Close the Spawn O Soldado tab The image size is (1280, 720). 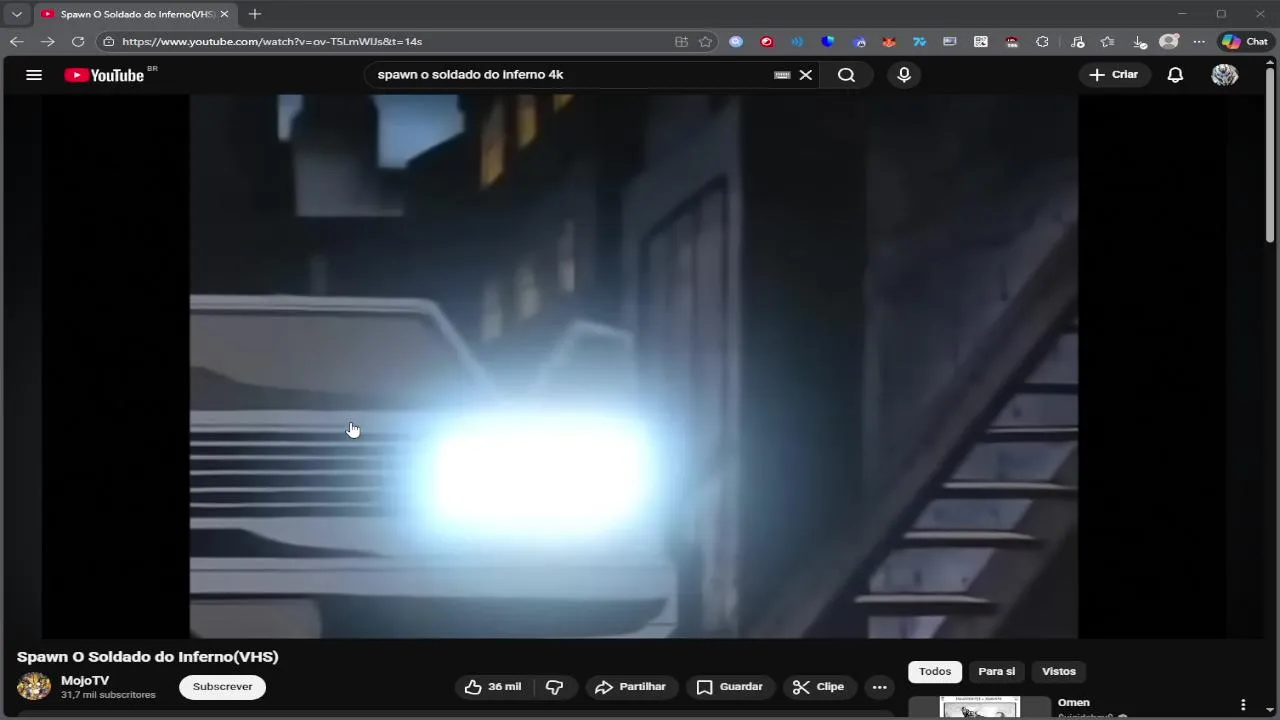(x=224, y=14)
